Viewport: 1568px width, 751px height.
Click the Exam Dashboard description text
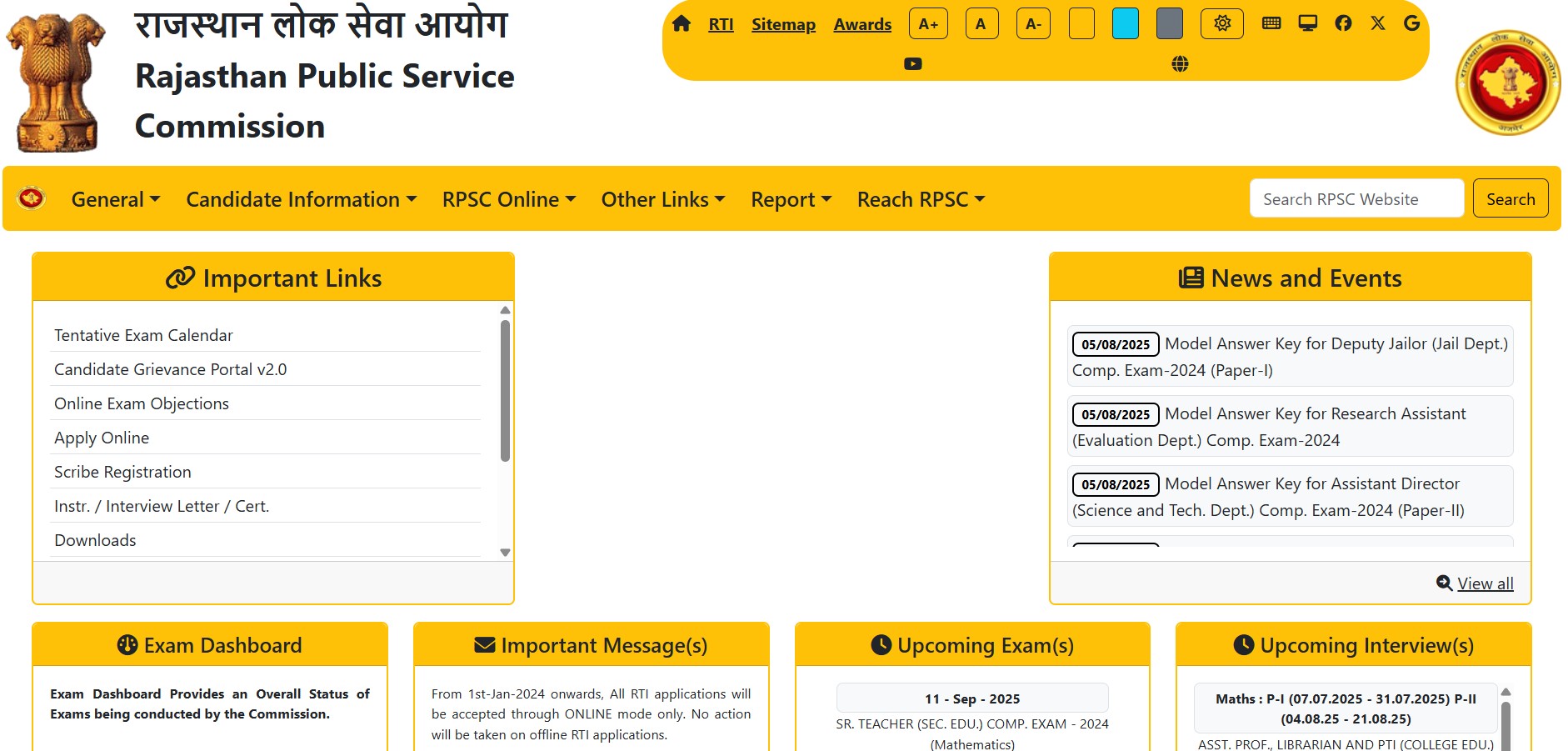pyautogui.click(x=210, y=703)
